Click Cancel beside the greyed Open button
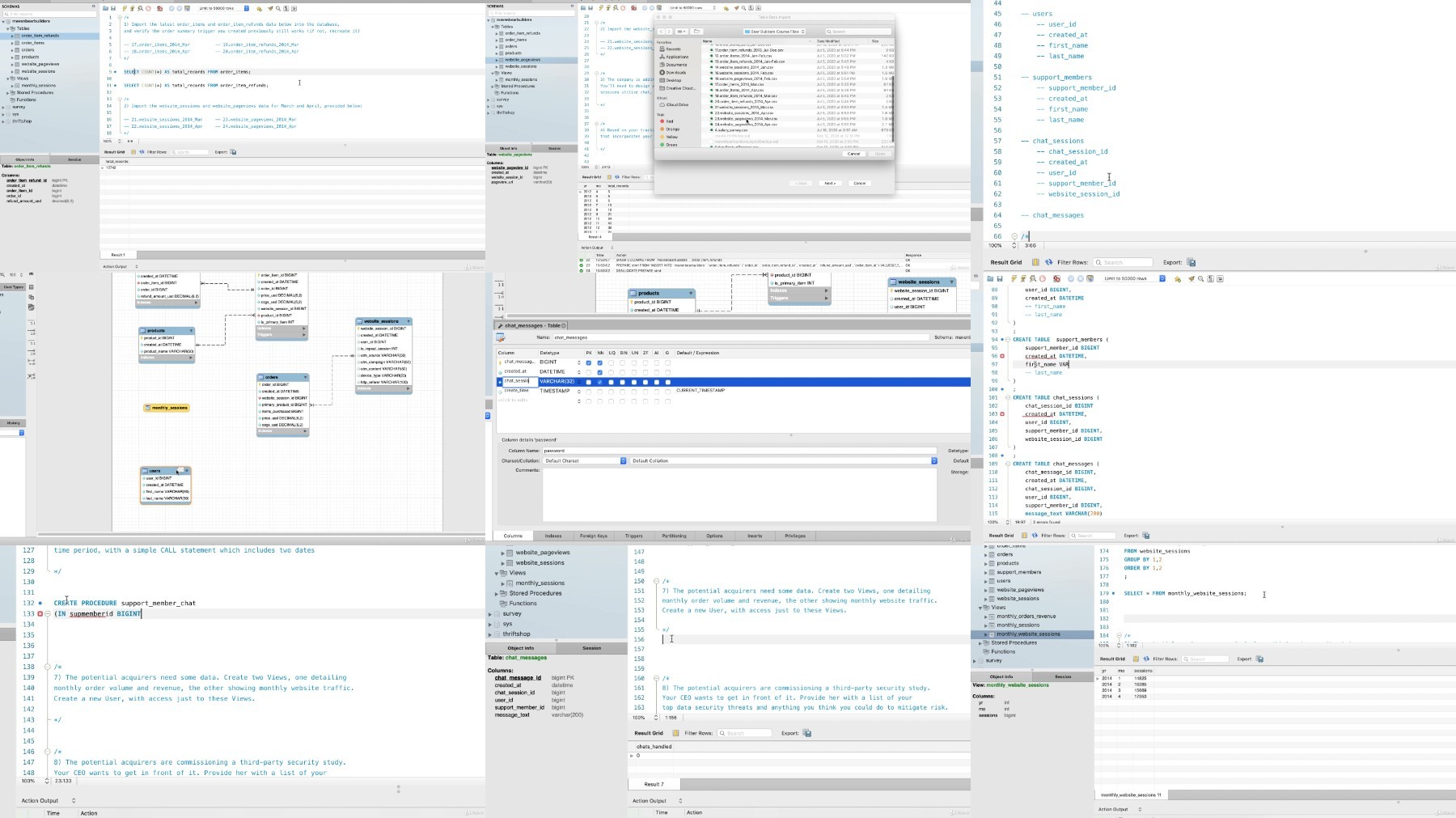The height and width of the screenshot is (818, 1456). point(853,154)
